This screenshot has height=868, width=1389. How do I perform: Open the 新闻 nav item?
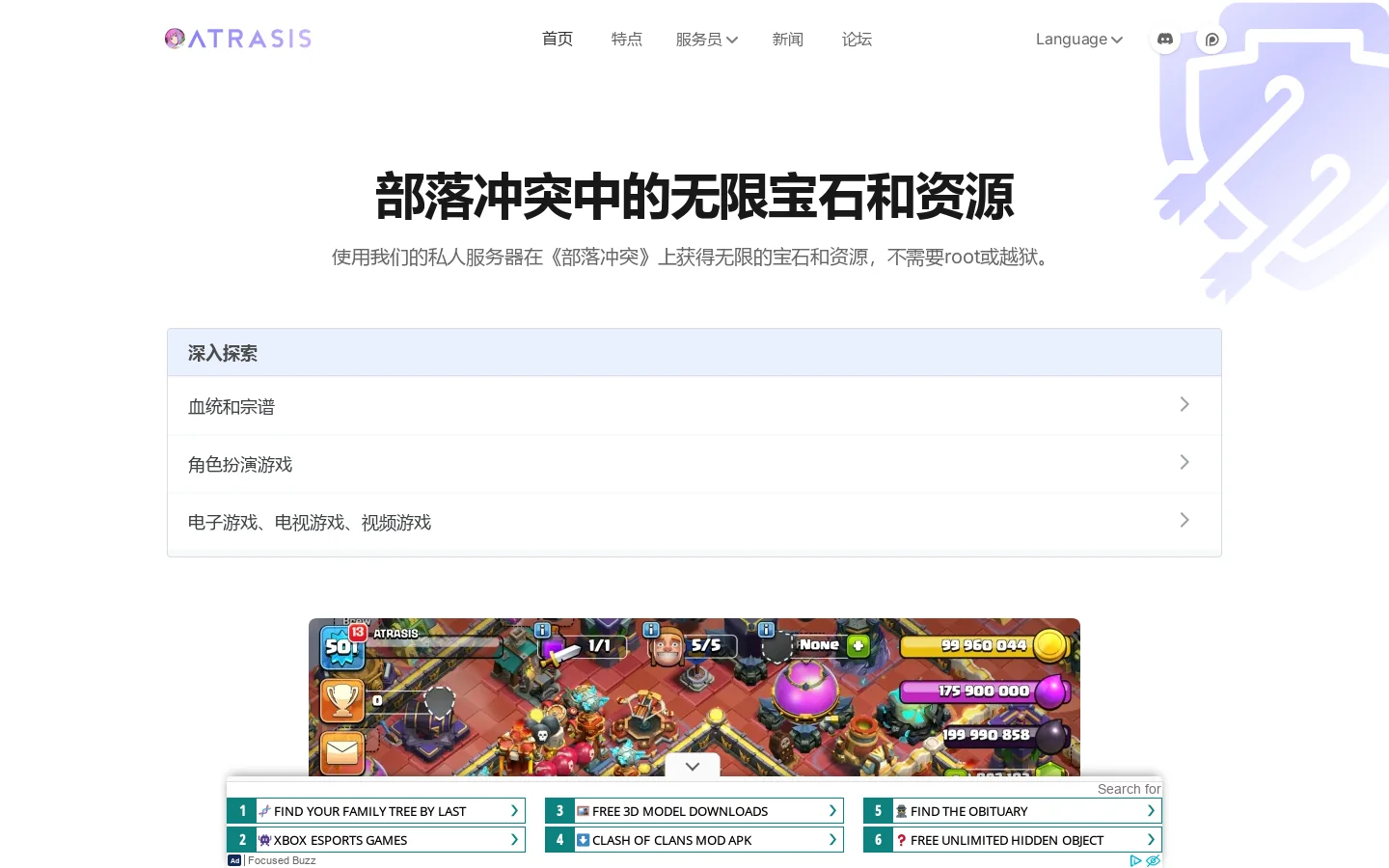788,40
